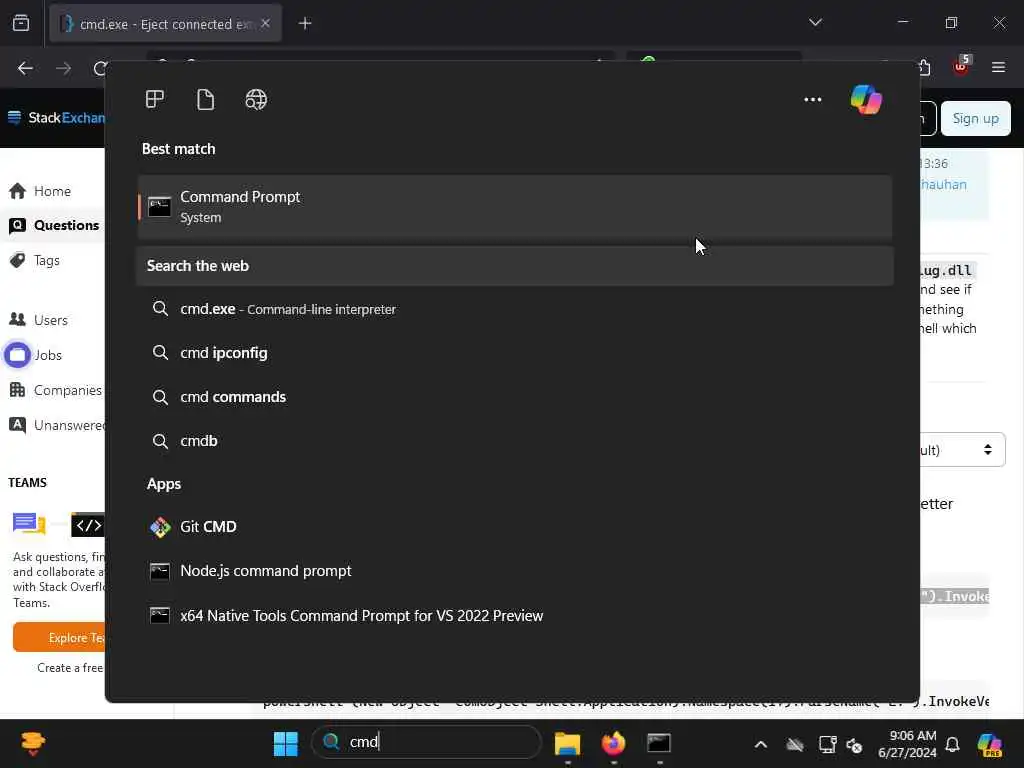Image resolution: width=1024 pixels, height=768 pixels.
Task: Pick the cmdb web suggestion
Action: (x=515, y=441)
